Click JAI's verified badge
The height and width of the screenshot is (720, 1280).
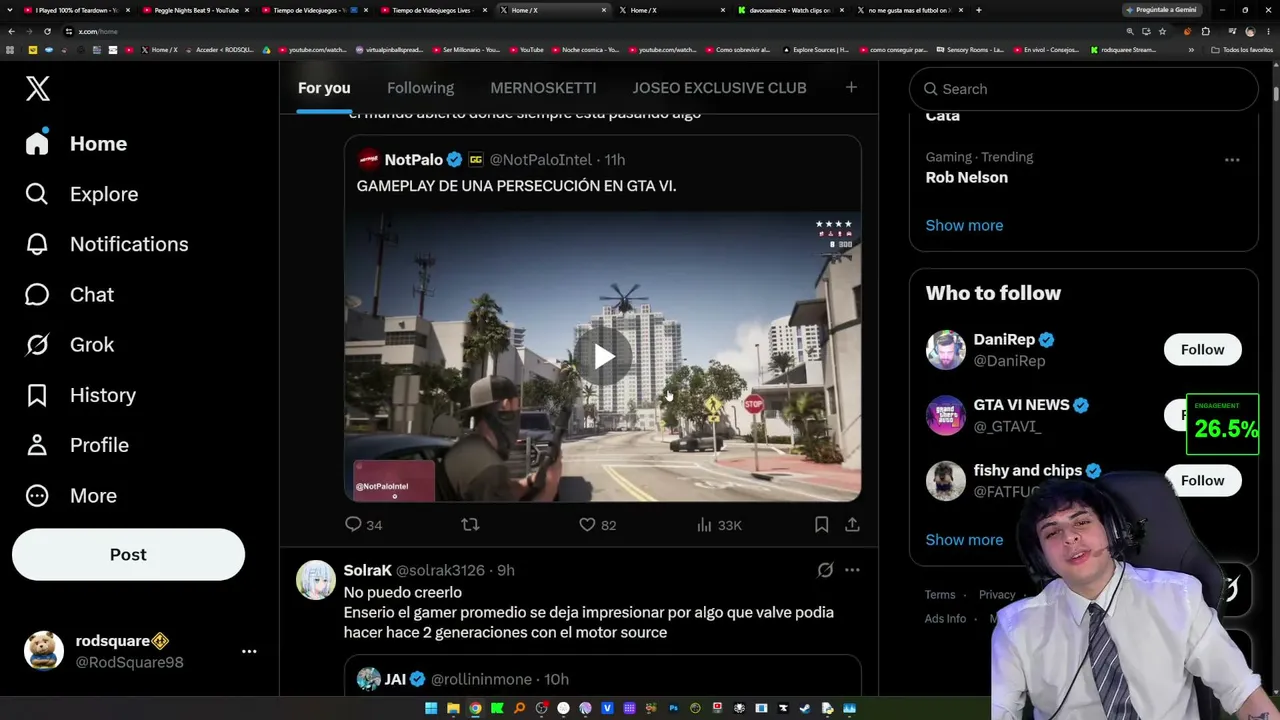tap(418, 680)
